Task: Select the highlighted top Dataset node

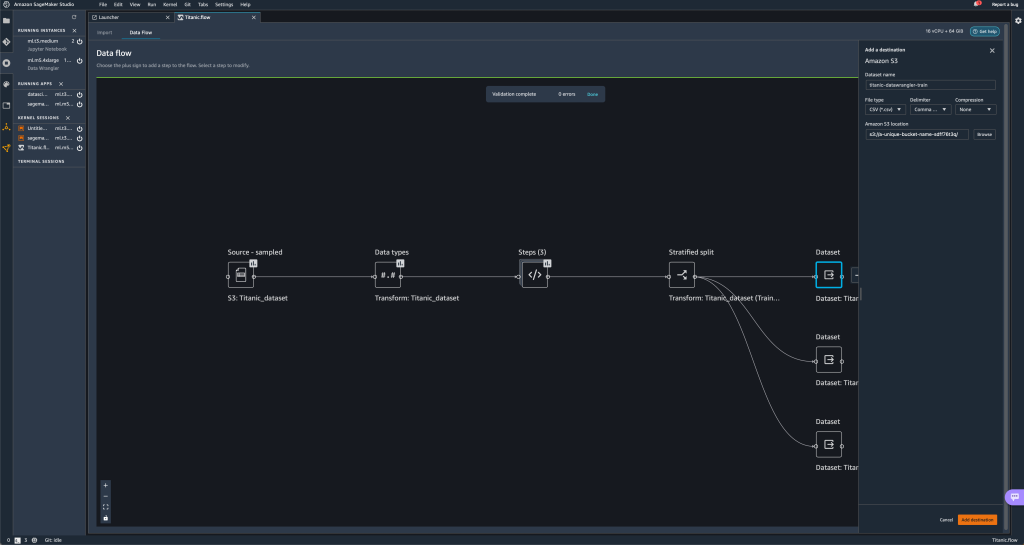Action: pyautogui.click(x=829, y=275)
